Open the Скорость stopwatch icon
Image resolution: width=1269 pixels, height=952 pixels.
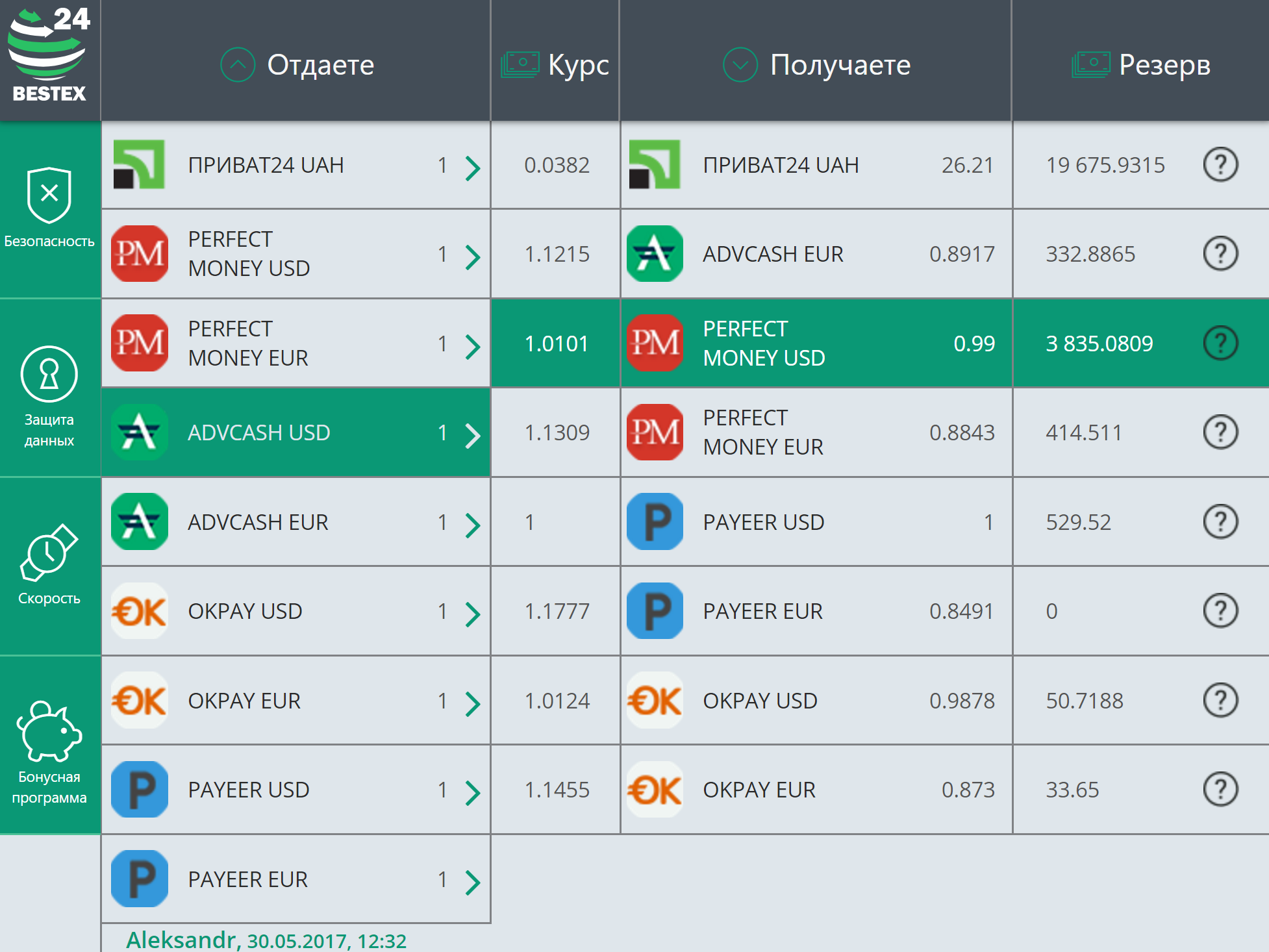click(49, 552)
